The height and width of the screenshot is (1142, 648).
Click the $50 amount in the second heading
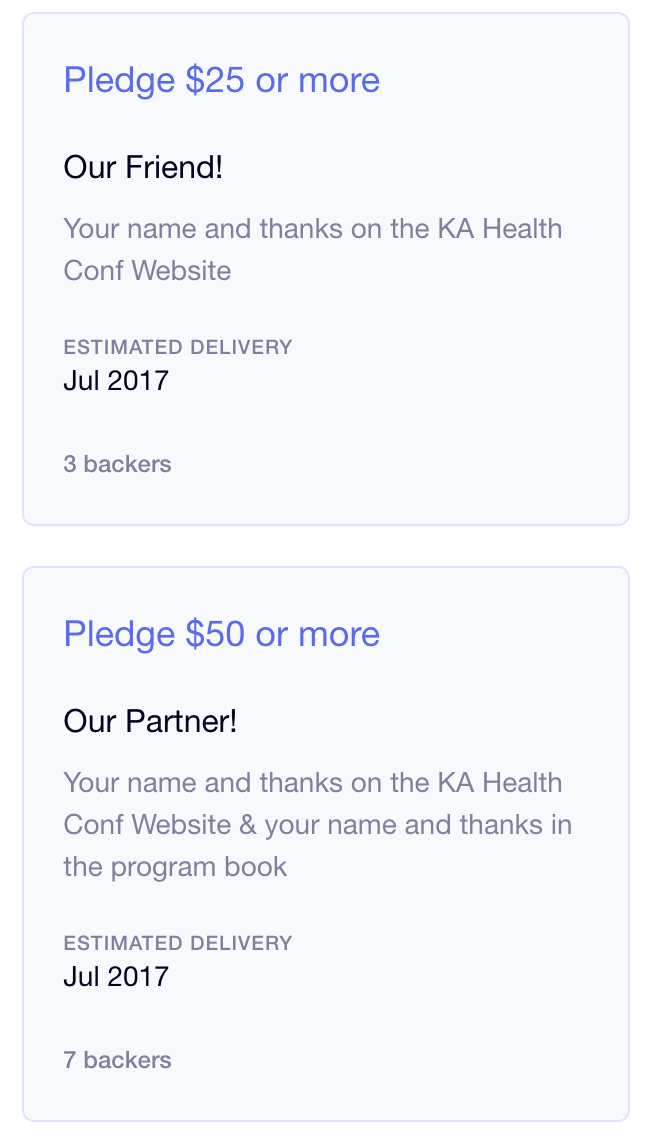point(214,634)
